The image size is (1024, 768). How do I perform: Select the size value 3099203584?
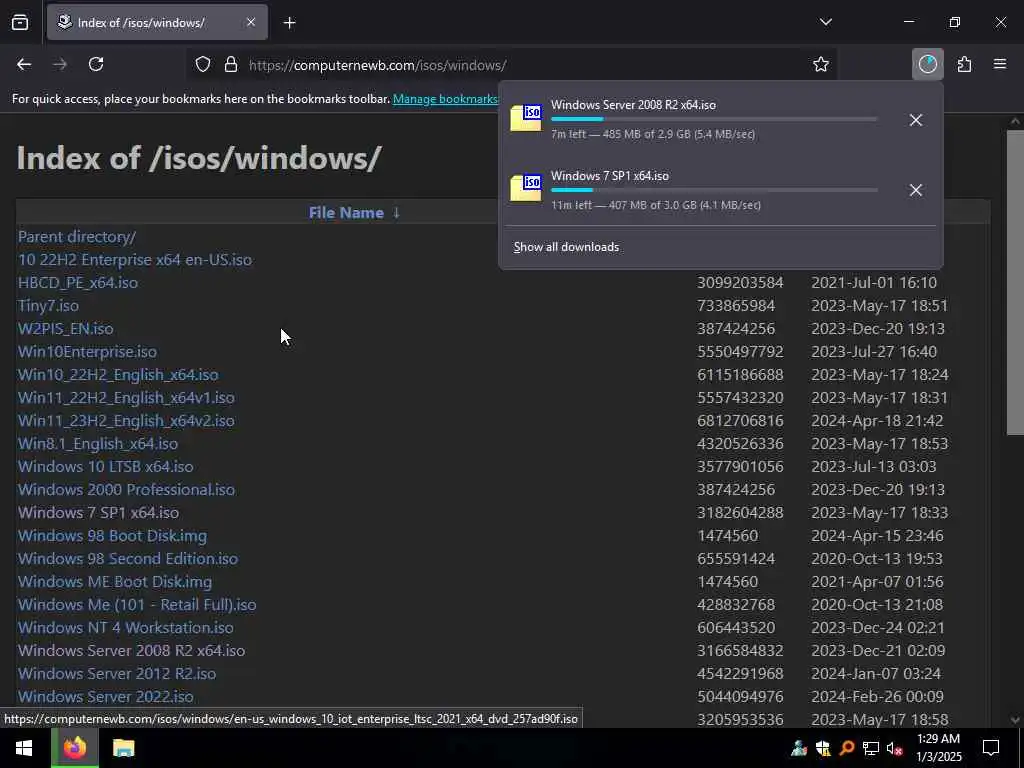(x=740, y=283)
